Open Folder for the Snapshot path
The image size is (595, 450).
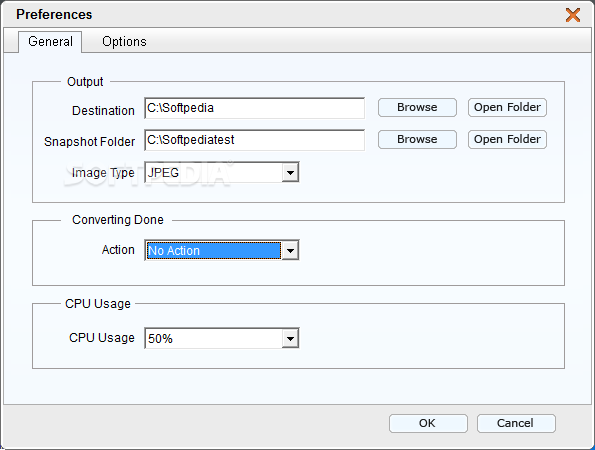507,139
